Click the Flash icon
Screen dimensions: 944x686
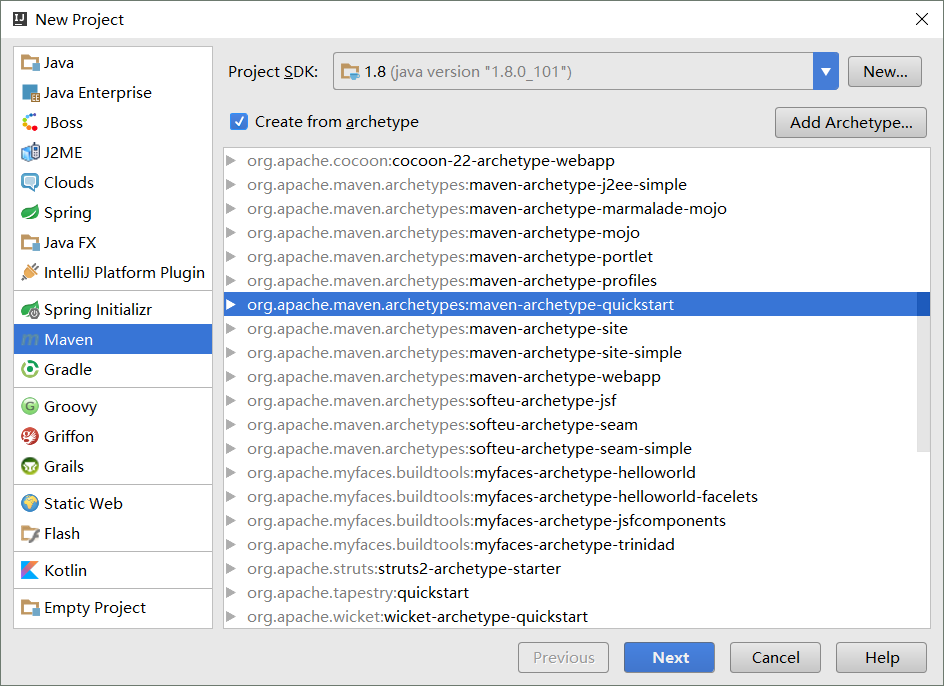pos(30,534)
